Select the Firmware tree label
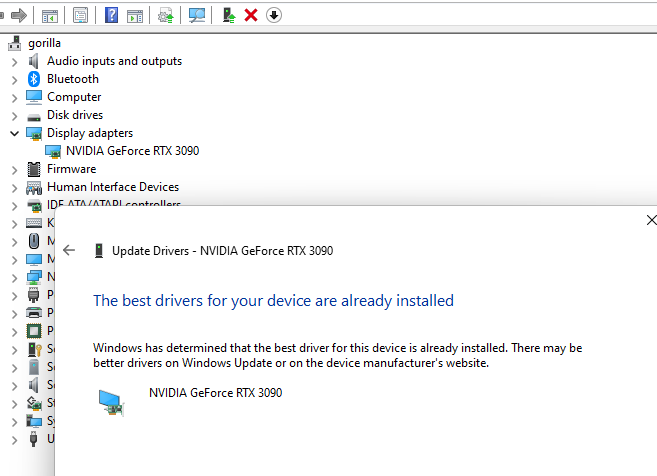This screenshot has height=476, width=657. pos(72,169)
